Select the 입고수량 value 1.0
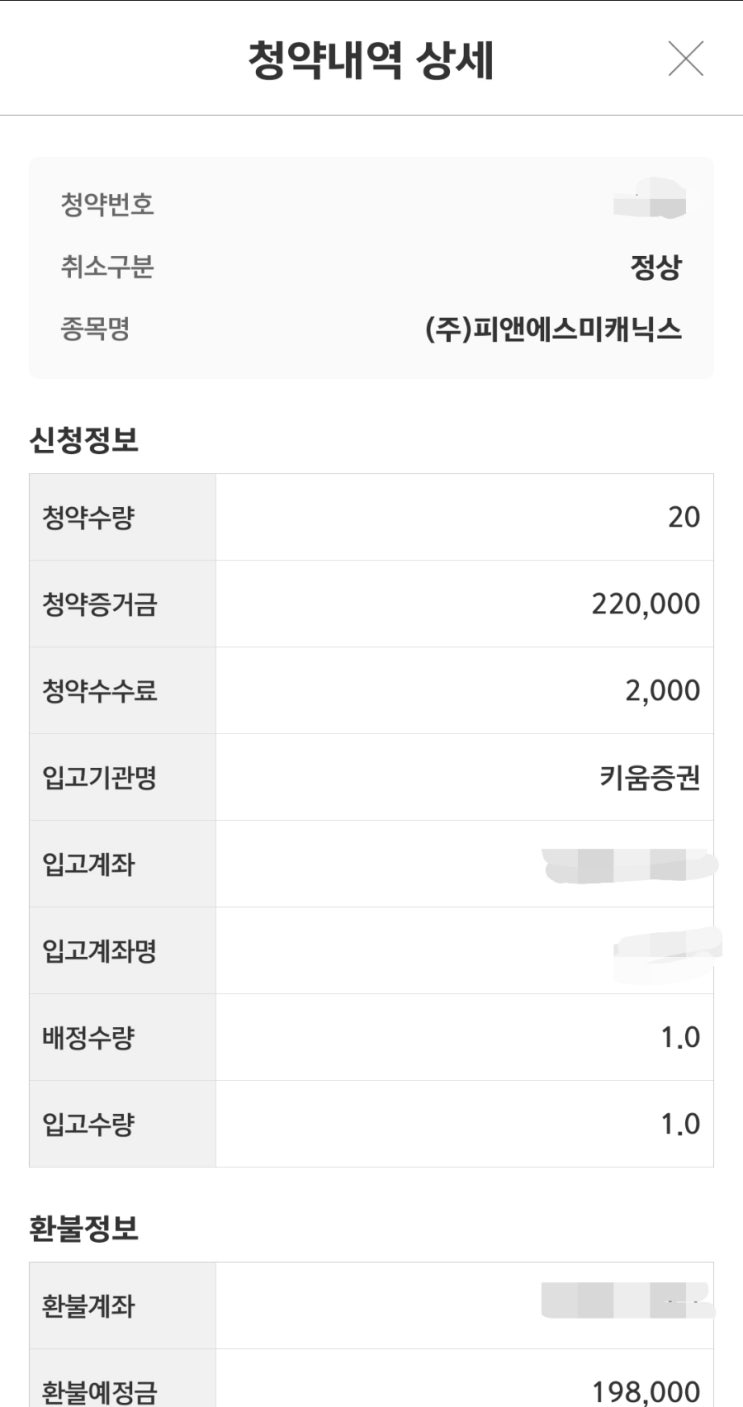Viewport: 743px width, 1407px height. point(680,1125)
